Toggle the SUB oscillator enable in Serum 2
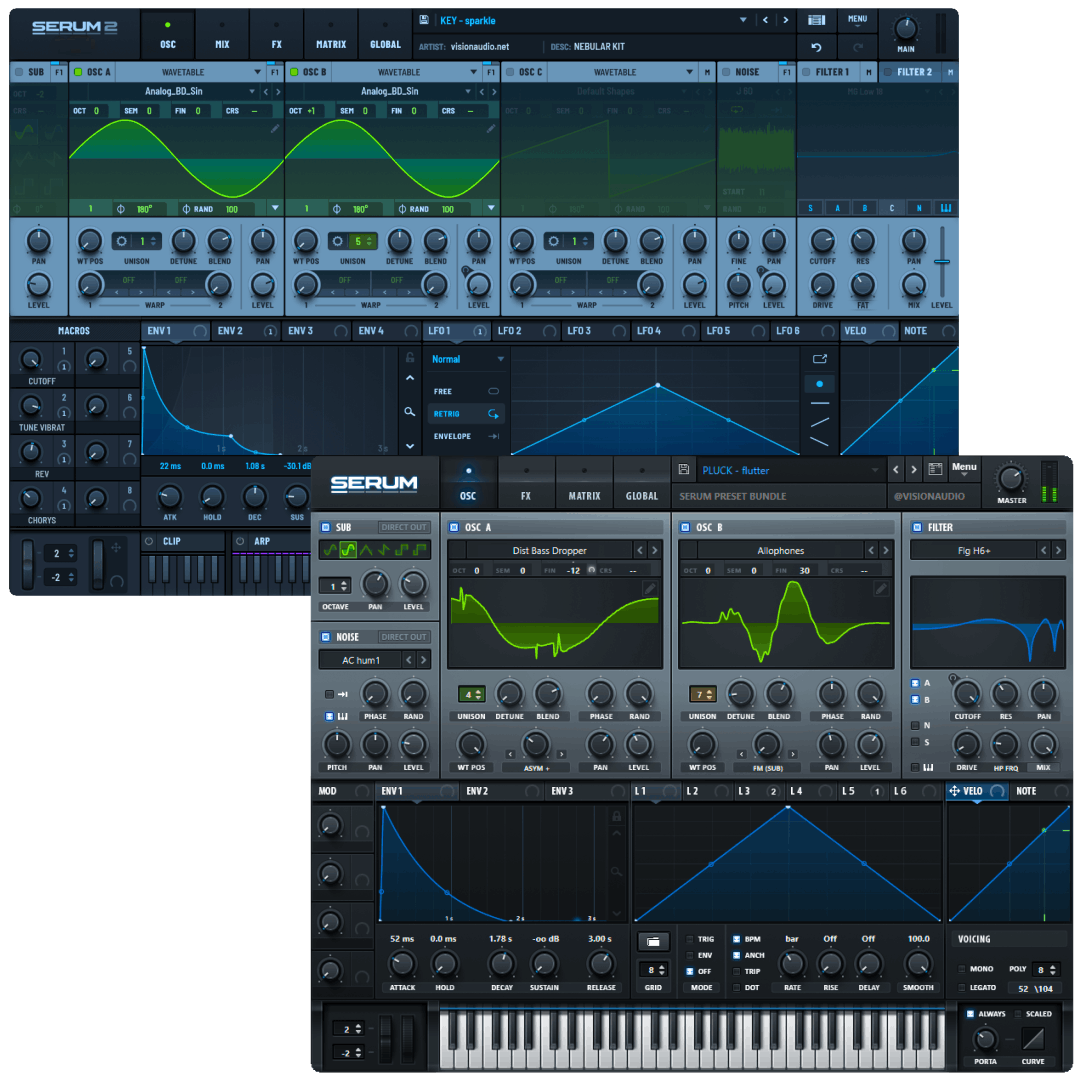Screen dimensions: 1080x1080 pyautogui.click(x=19, y=72)
